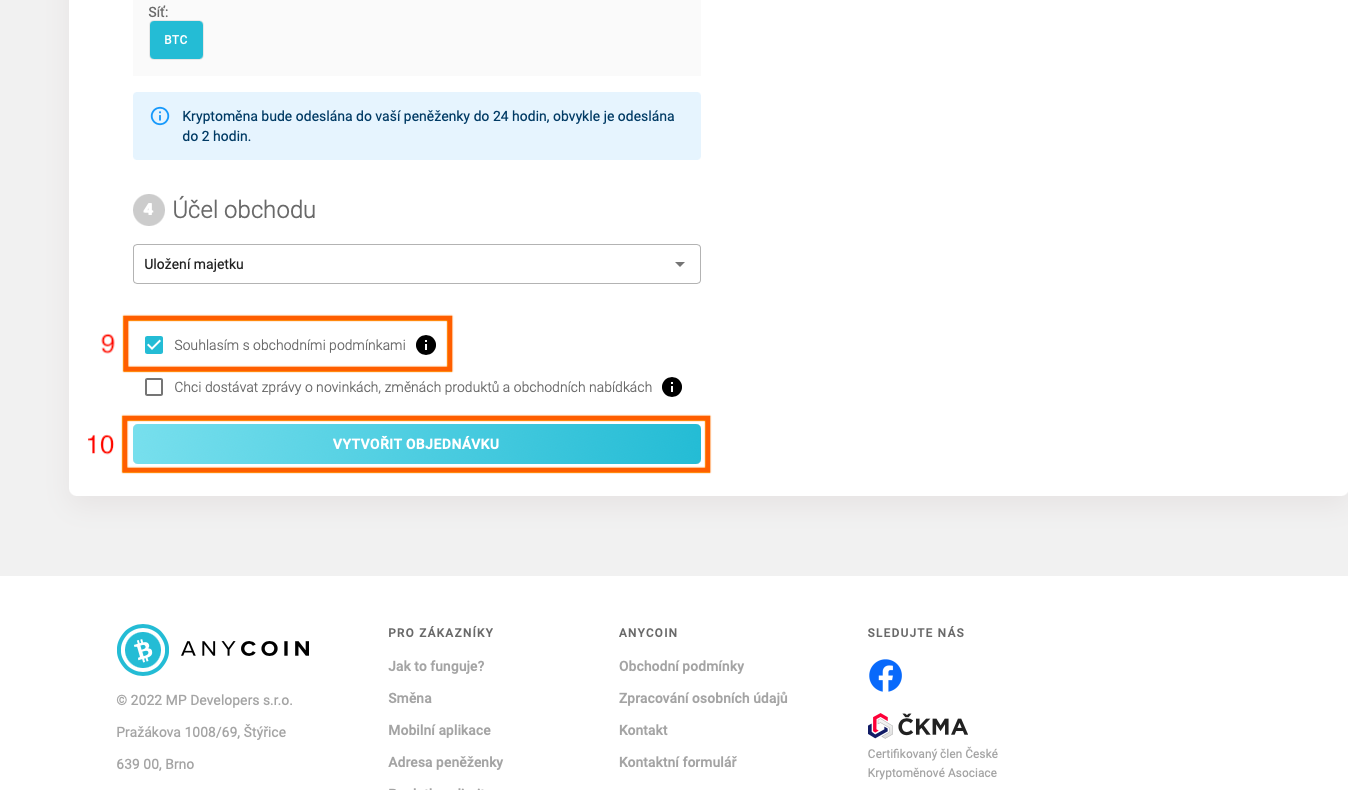Open the Směna footer link
The image size is (1348, 790).
point(410,698)
